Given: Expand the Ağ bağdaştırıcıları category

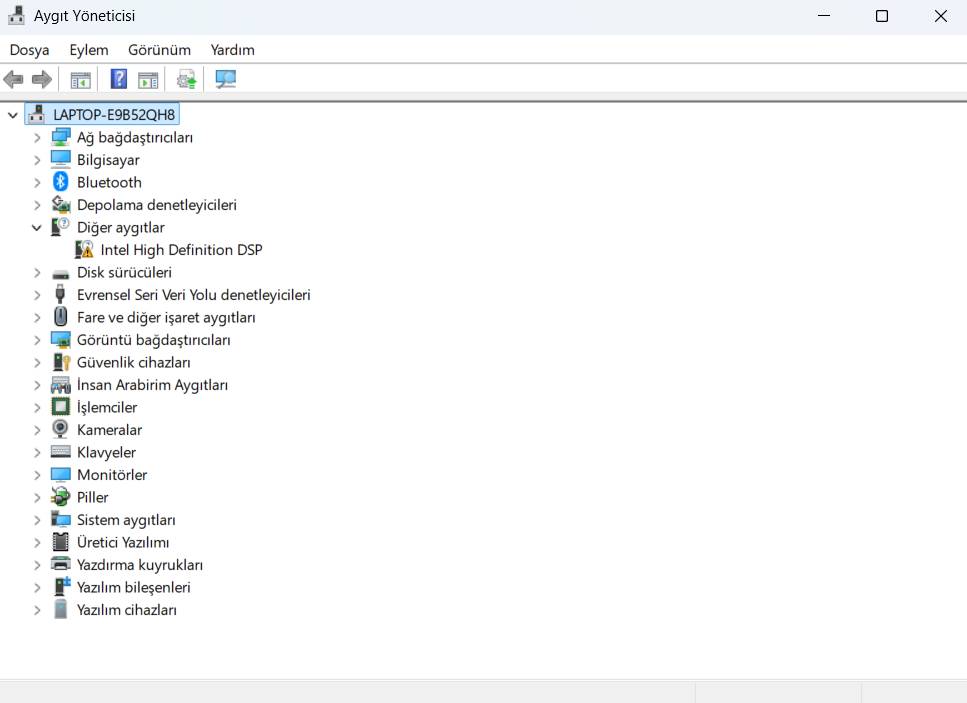Looking at the screenshot, I should 37,138.
